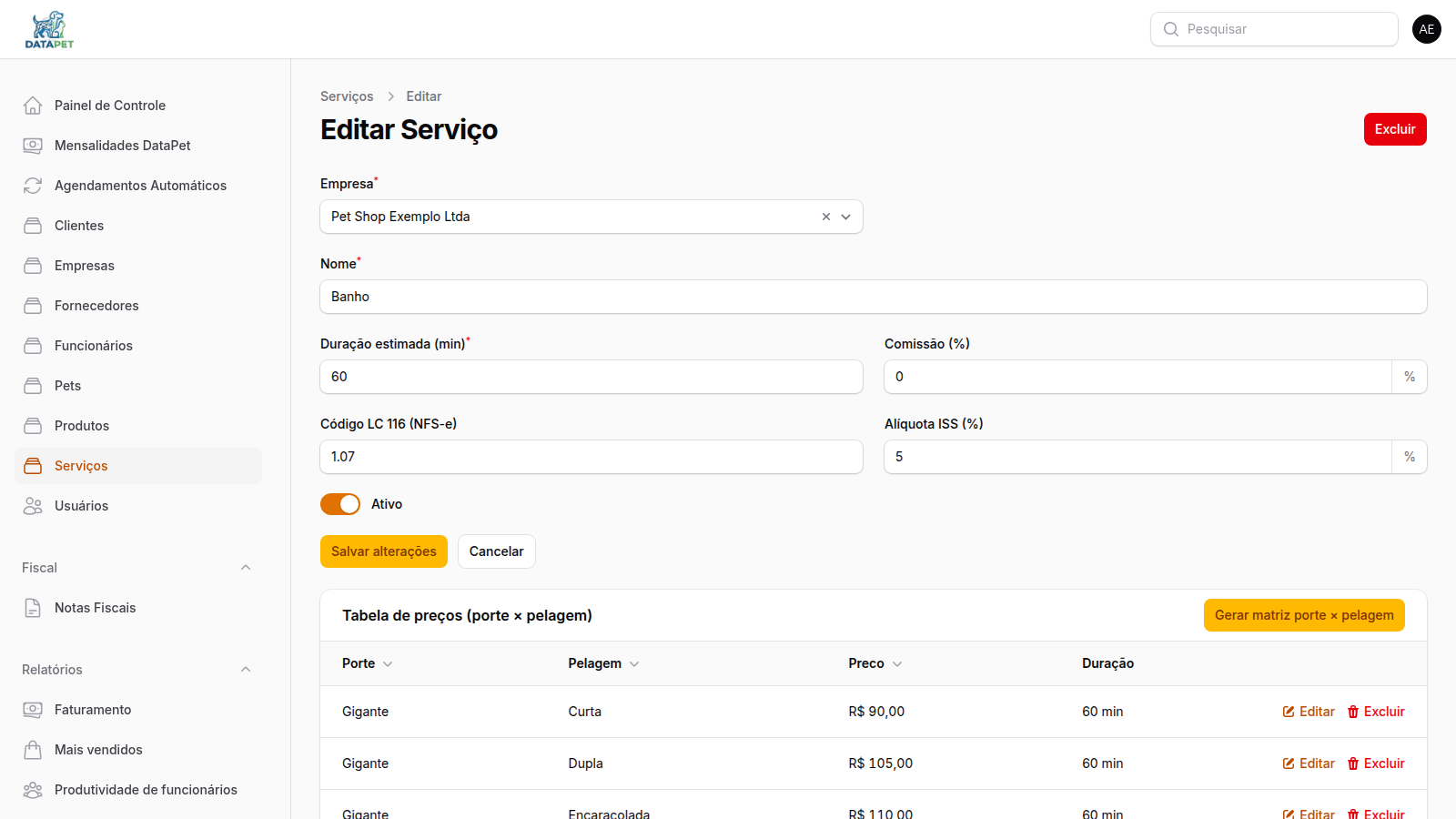
Task: Clear the Empresa selection with the X
Action: tap(826, 217)
